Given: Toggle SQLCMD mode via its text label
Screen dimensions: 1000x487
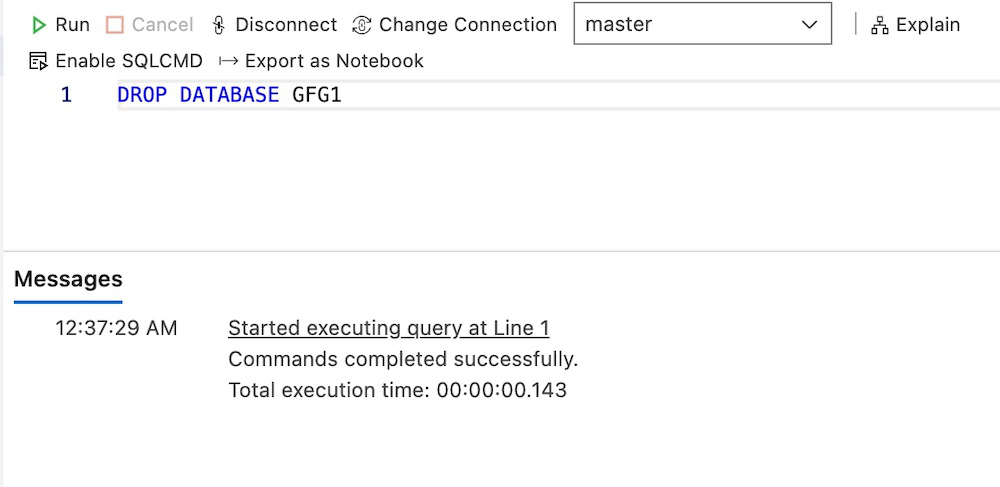Looking at the screenshot, I should [129, 61].
